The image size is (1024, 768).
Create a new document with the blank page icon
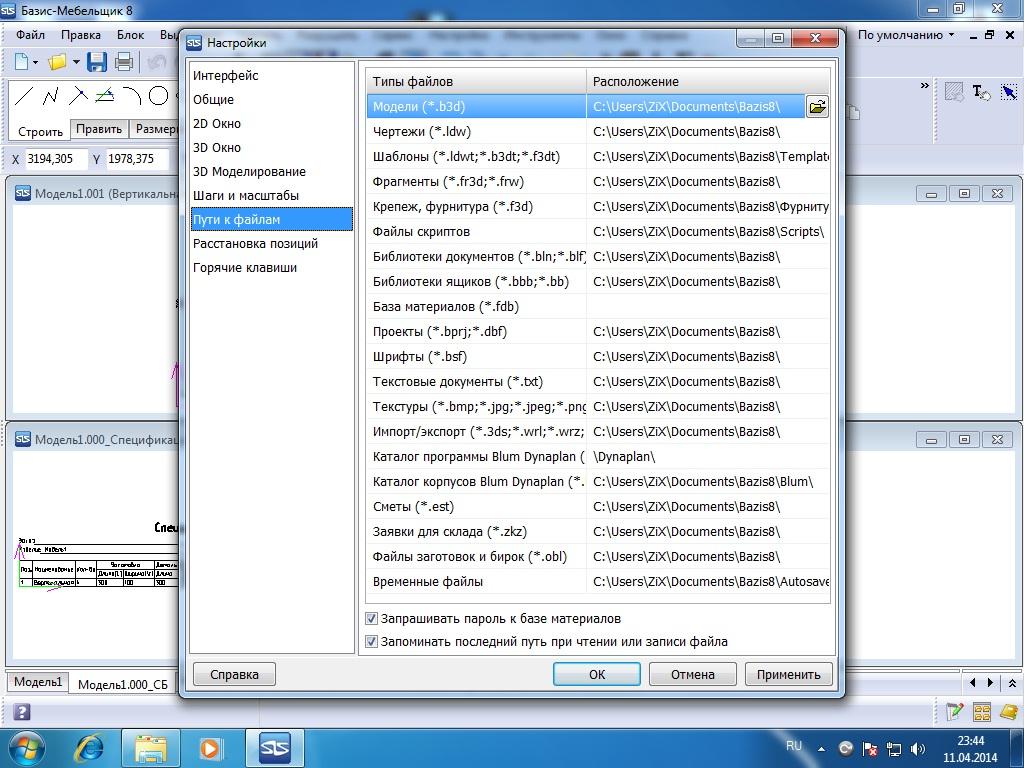click(x=22, y=63)
